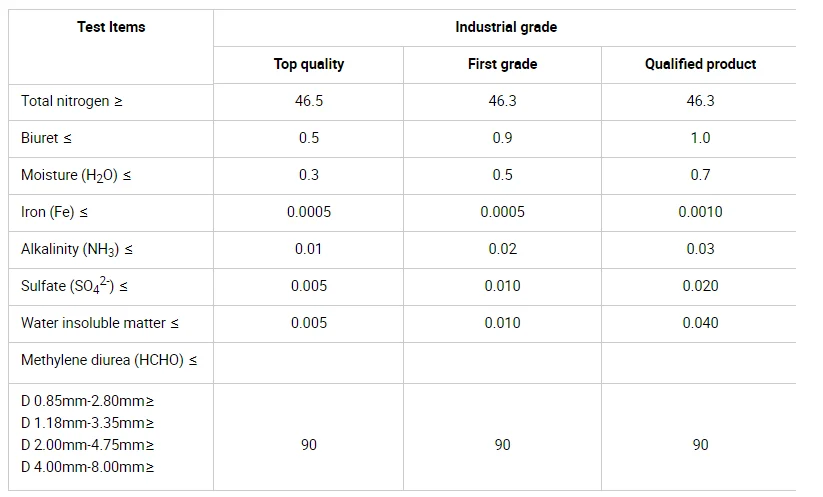Select the Top quality alkalinity value 0.01
823x497 pixels.
click(x=309, y=249)
